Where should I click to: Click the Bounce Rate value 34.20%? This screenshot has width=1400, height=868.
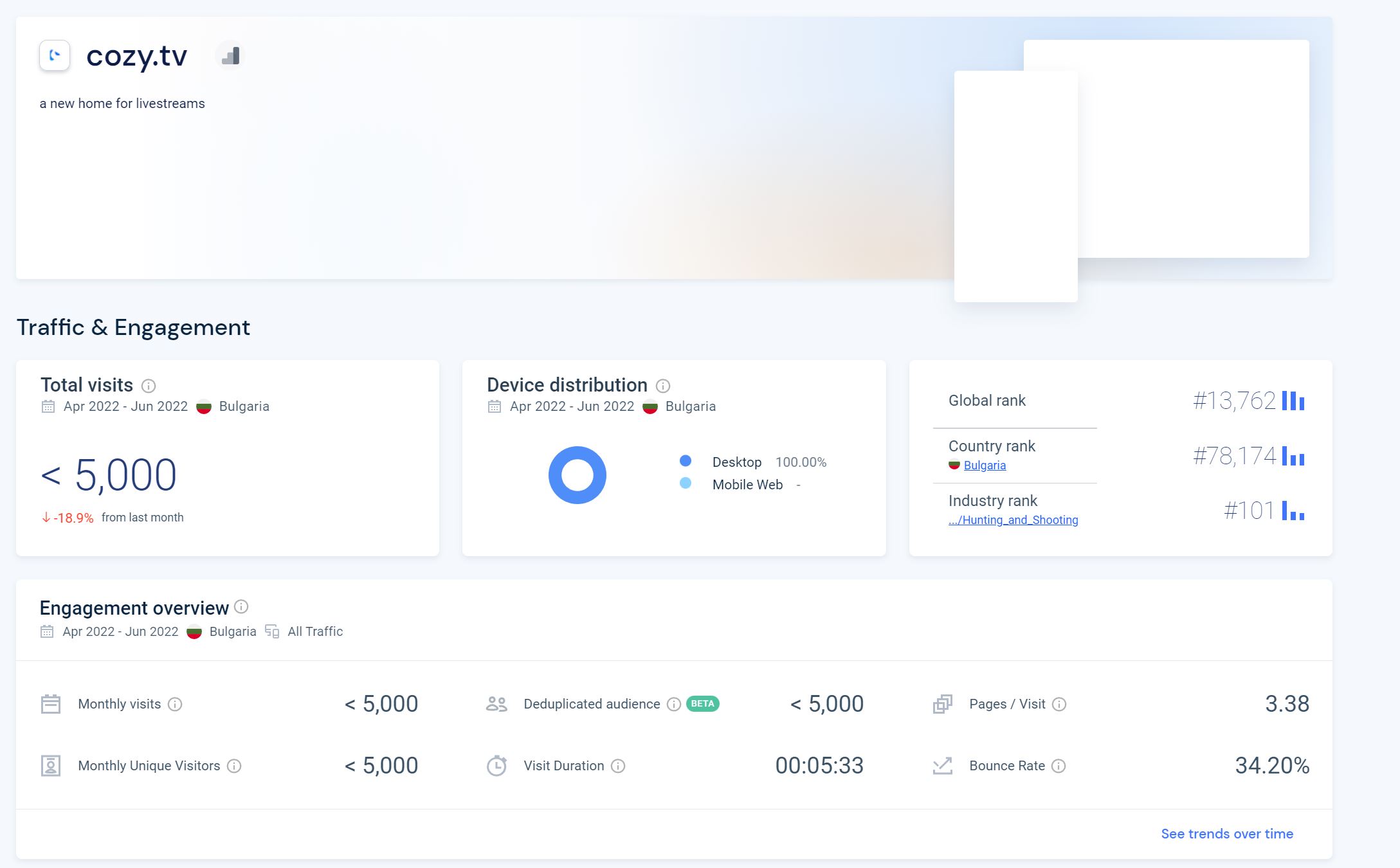1272,766
